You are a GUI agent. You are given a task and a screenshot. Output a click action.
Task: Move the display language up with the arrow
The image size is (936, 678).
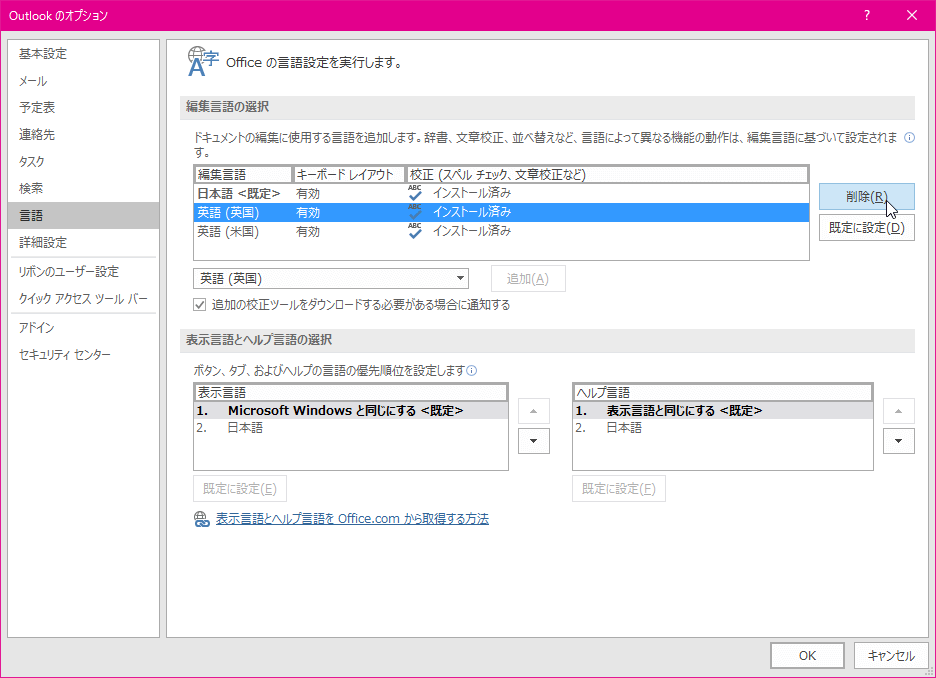pos(534,411)
